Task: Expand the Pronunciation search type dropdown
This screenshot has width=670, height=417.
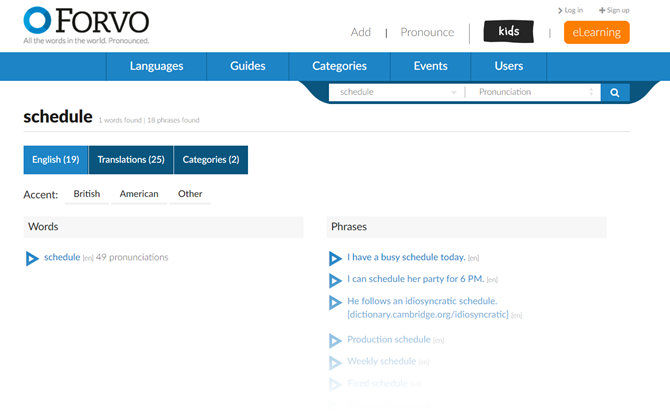Action: click(535, 92)
